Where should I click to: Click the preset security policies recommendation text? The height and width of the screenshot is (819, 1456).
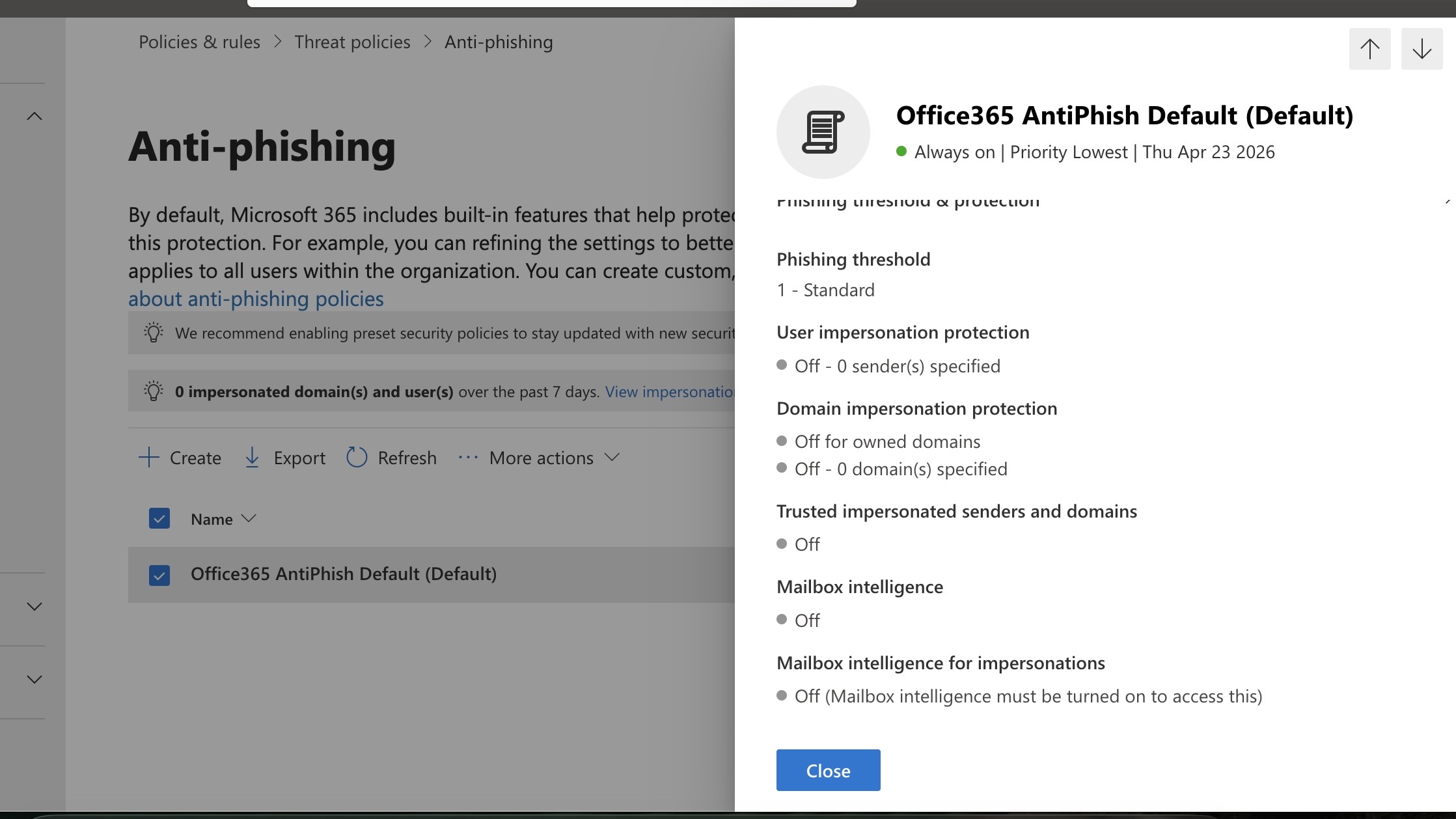click(x=455, y=333)
